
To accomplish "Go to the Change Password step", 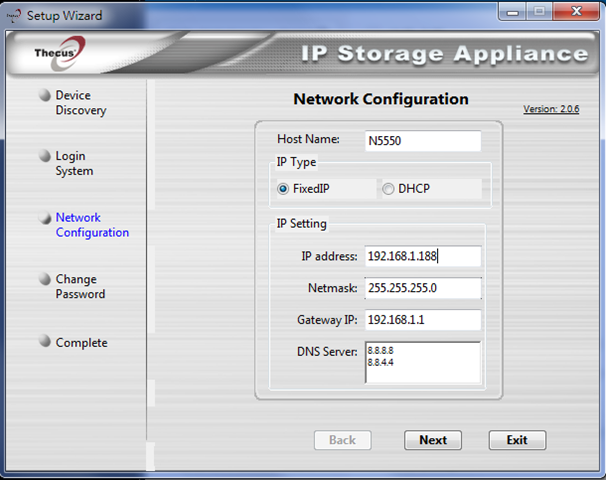I will pyautogui.click(x=80, y=286).
